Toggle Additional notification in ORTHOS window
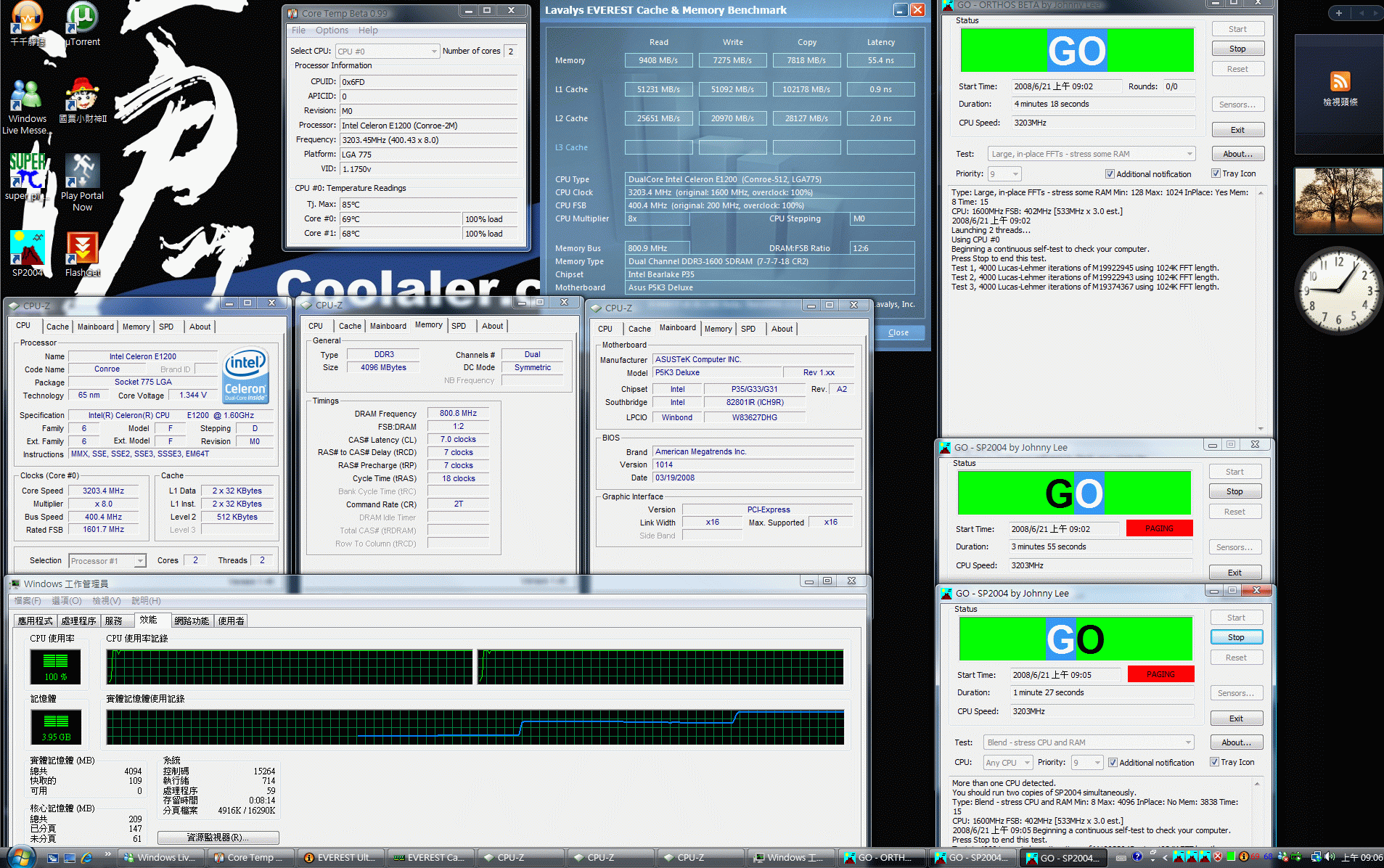1384x868 pixels. 1109,174
